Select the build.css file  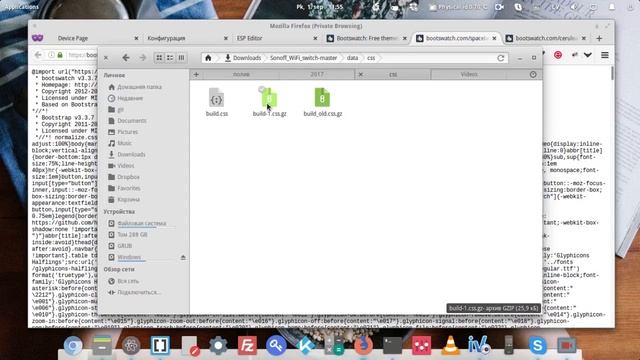(x=217, y=102)
